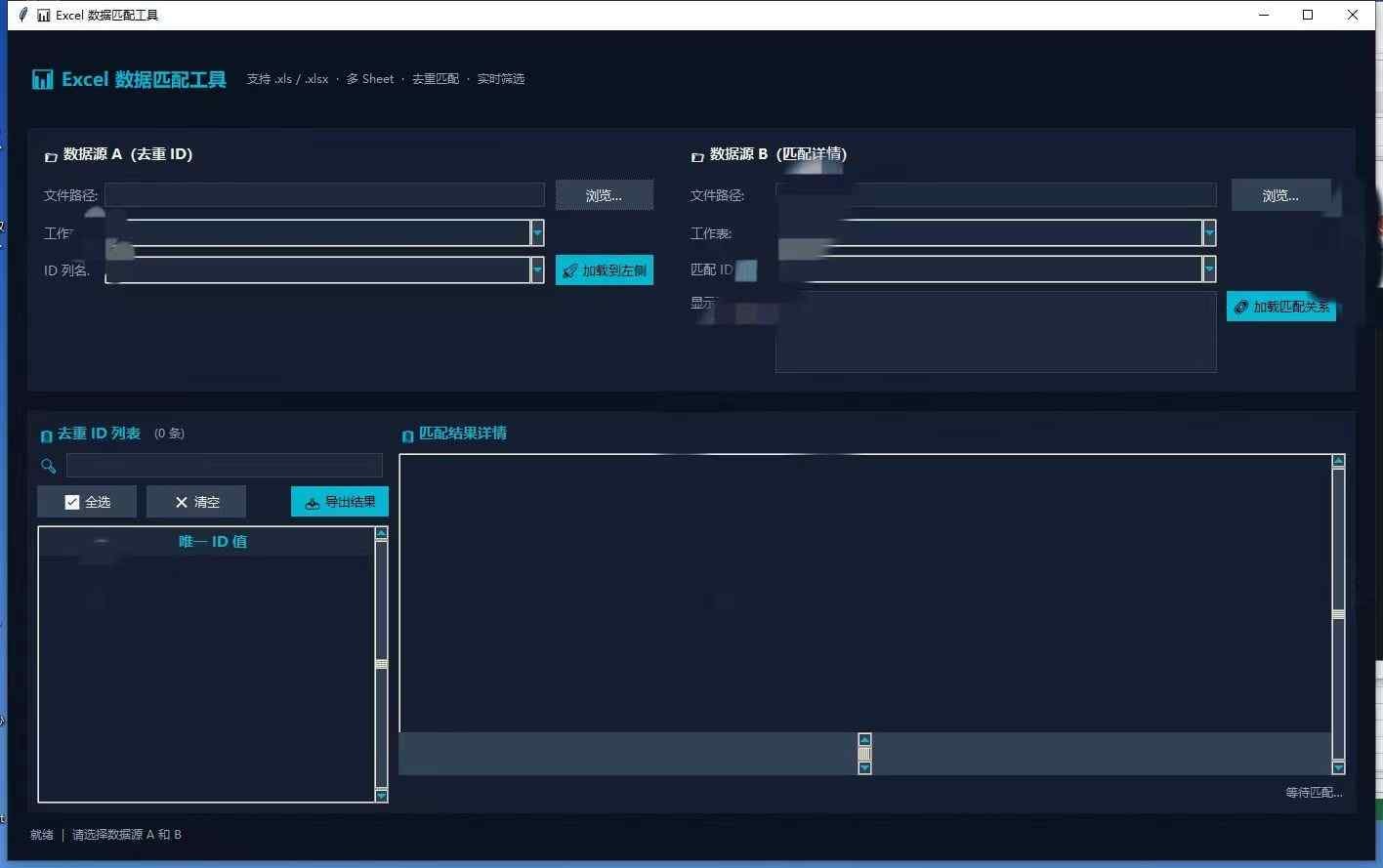Clear the selection with 清空

pyautogui.click(x=196, y=502)
